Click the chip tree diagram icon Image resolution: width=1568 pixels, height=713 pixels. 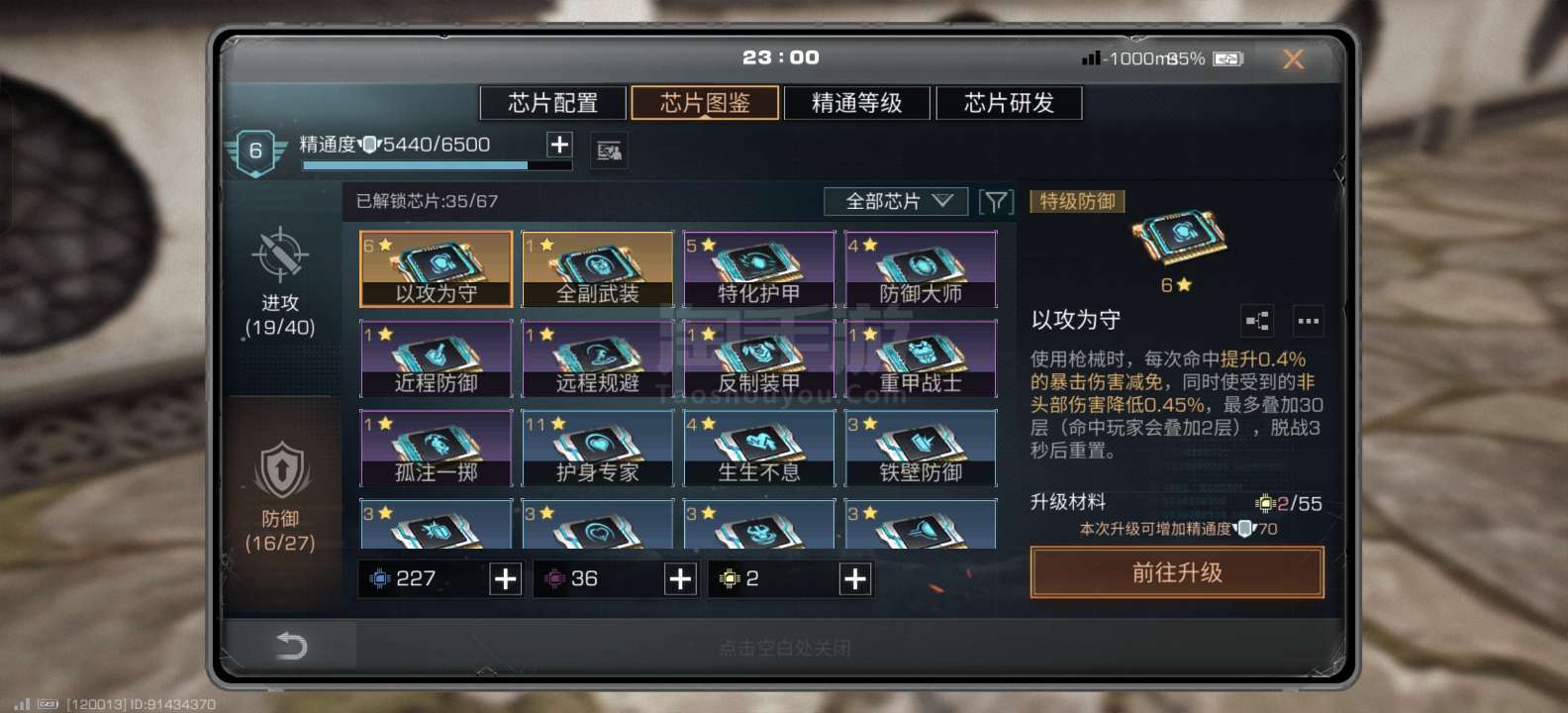click(1257, 321)
